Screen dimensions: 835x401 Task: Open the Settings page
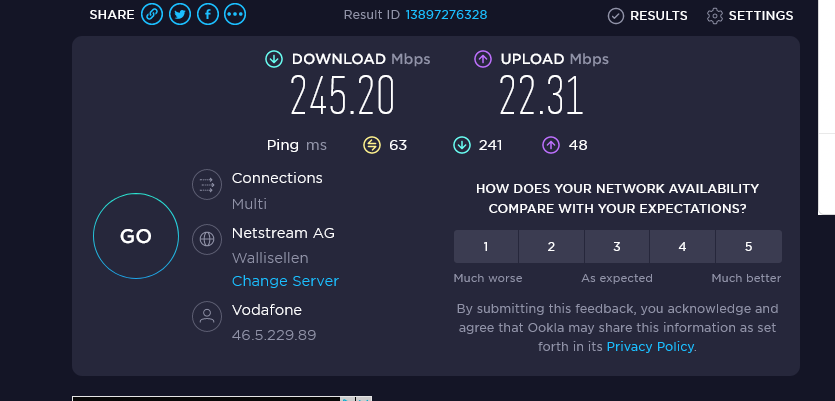[750, 15]
